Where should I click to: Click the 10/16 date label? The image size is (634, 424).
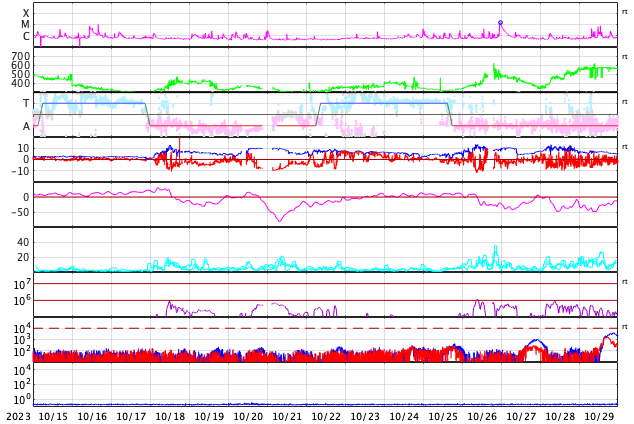tap(92, 417)
